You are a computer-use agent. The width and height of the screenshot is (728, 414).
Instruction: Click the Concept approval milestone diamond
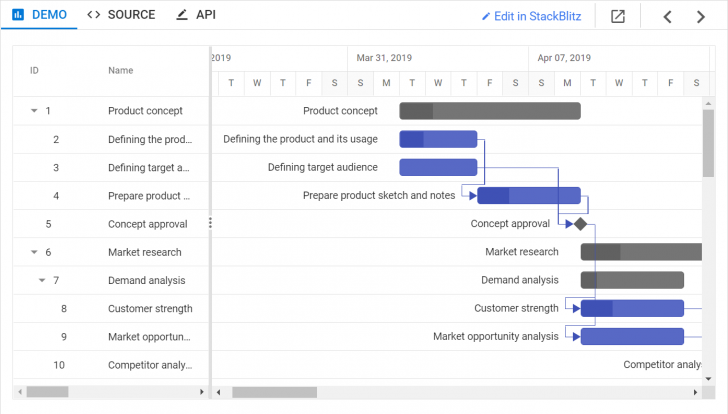pyautogui.click(x=580, y=224)
